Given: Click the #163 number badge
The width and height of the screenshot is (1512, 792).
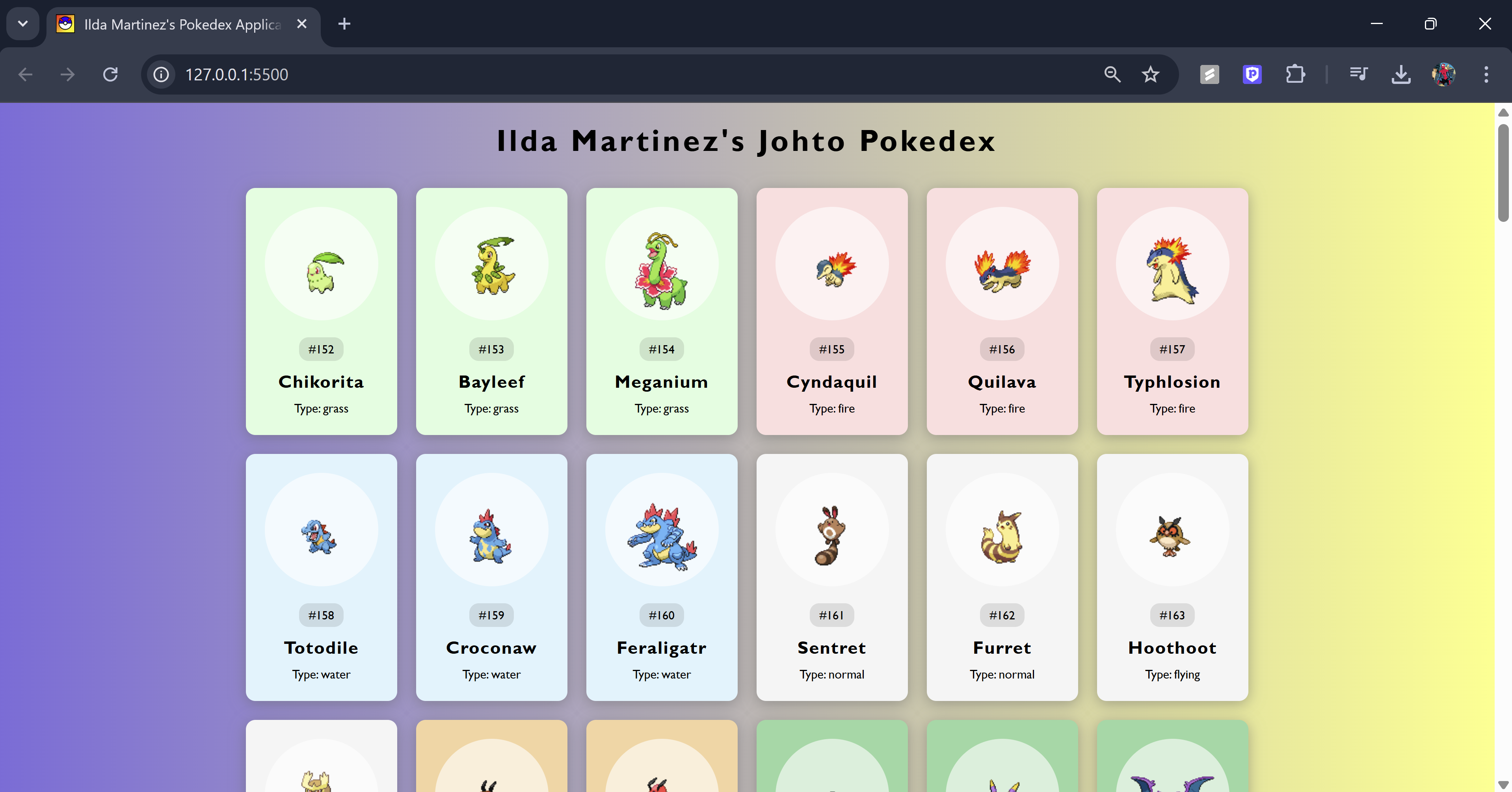Looking at the screenshot, I should click(1172, 615).
